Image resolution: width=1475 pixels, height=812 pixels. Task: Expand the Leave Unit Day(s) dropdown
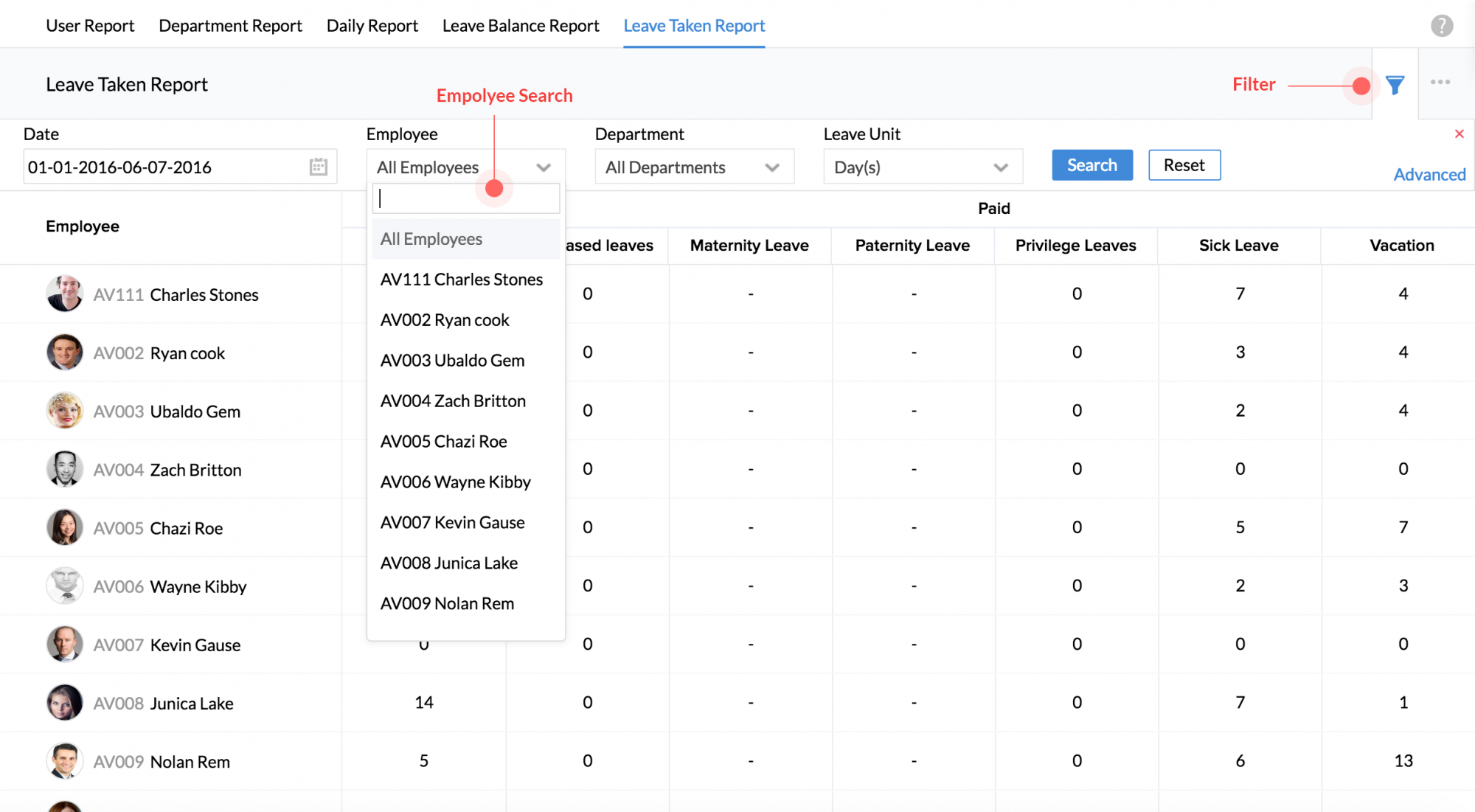click(x=923, y=167)
